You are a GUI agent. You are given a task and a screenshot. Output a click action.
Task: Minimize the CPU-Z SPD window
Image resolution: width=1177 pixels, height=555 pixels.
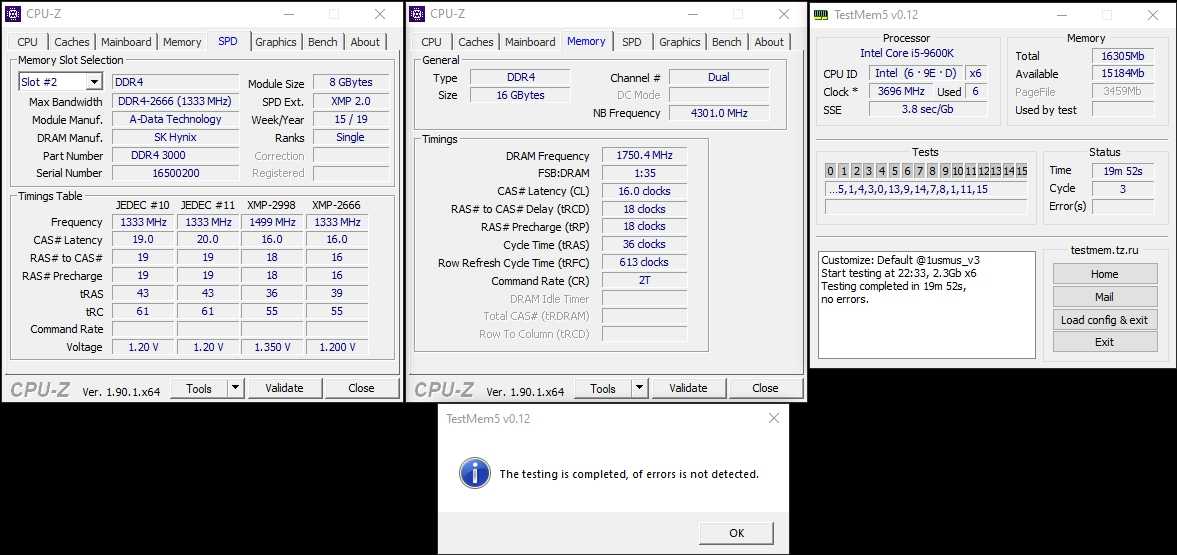pyautogui.click(x=288, y=14)
